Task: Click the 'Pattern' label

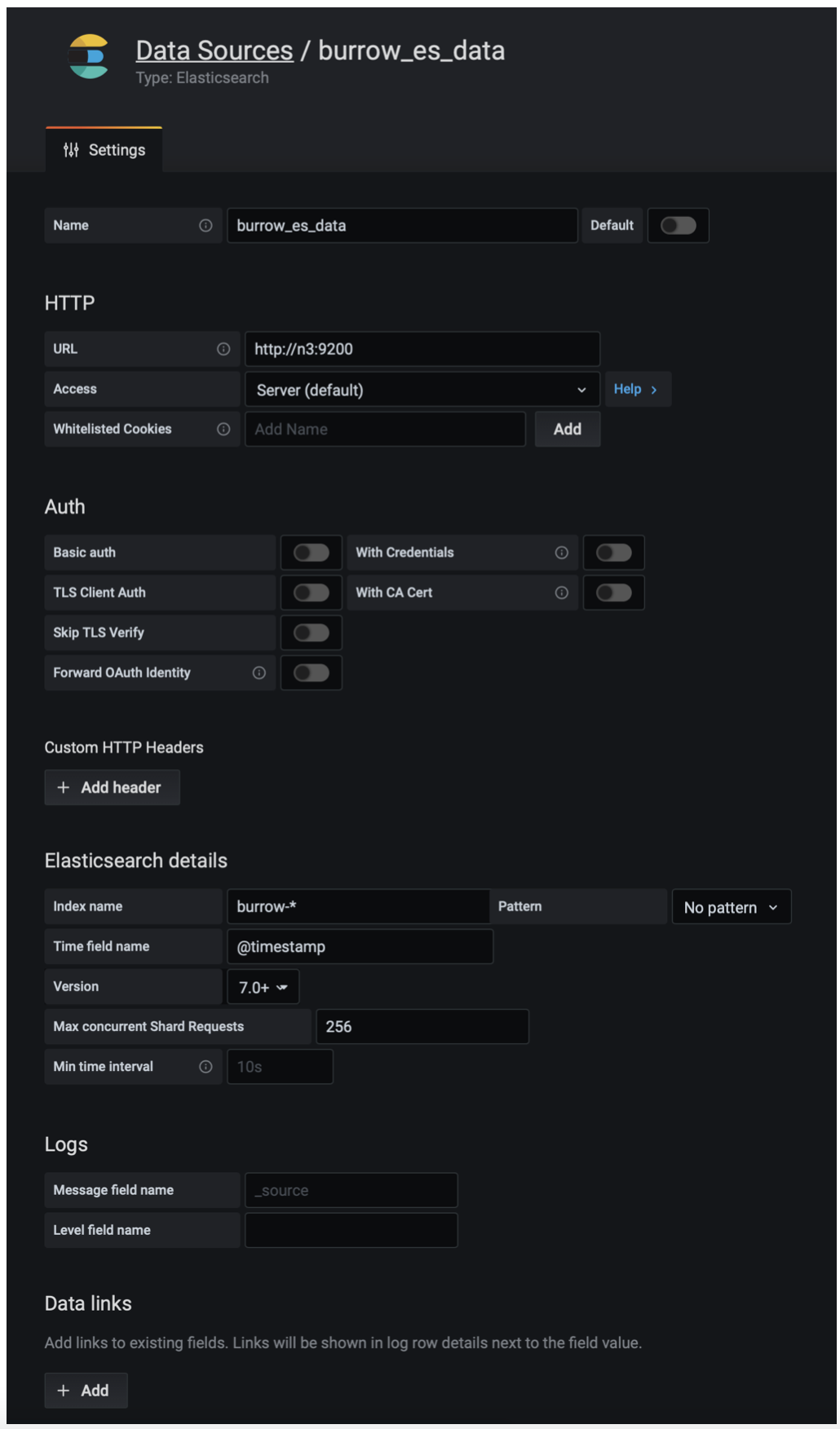Action: coord(519,907)
